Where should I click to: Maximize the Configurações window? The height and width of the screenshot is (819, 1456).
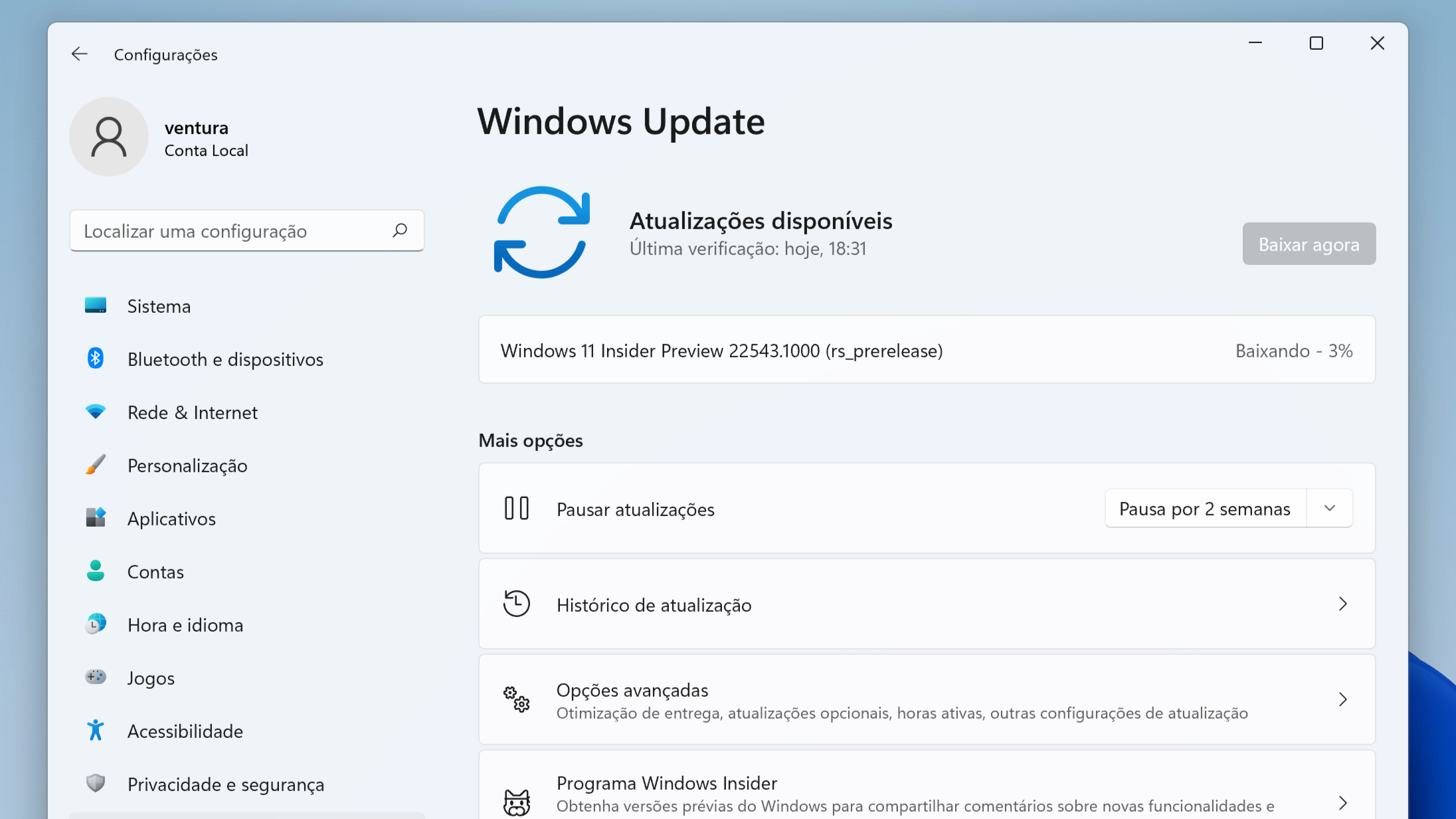pos(1317,43)
